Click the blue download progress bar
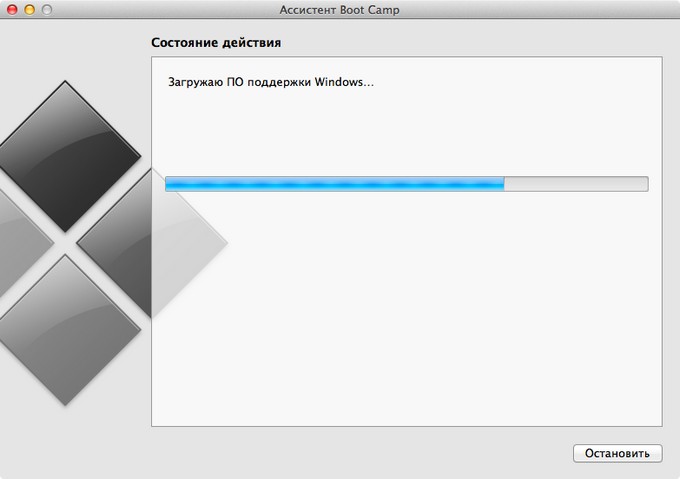Screen dimensions: 680x479 click(406, 184)
